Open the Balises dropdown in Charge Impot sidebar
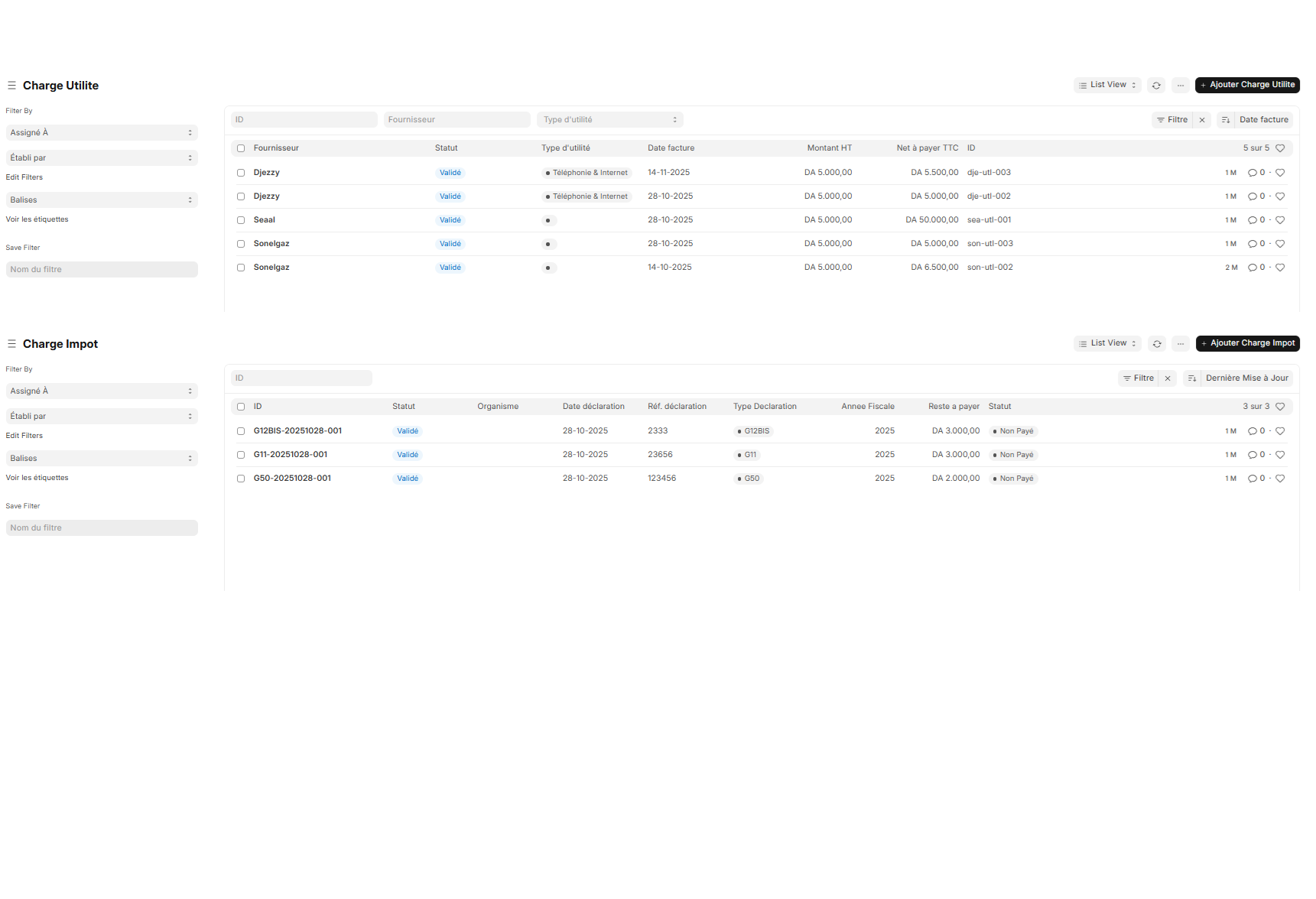Viewport: 1316px width, 899px height. [102, 459]
